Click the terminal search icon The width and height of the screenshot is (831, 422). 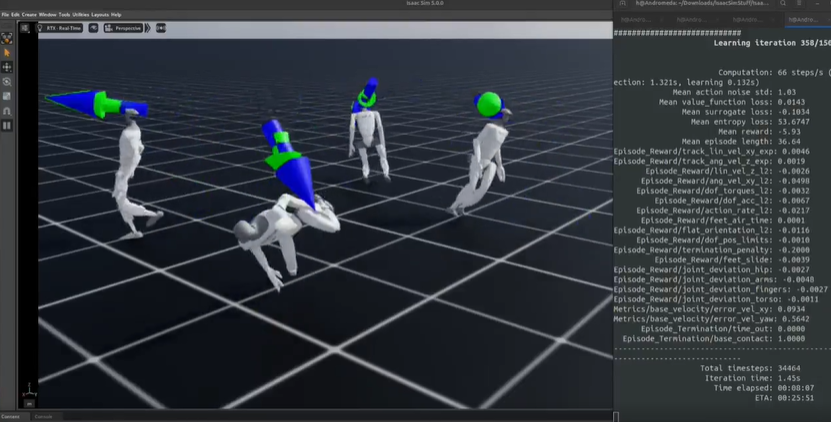pyautogui.click(x=785, y=5)
